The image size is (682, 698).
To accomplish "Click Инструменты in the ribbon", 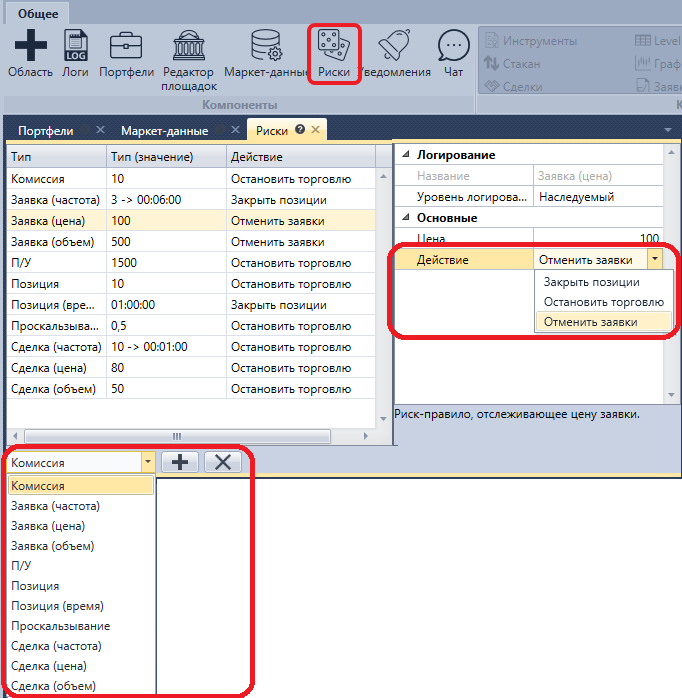I will pos(531,41).
